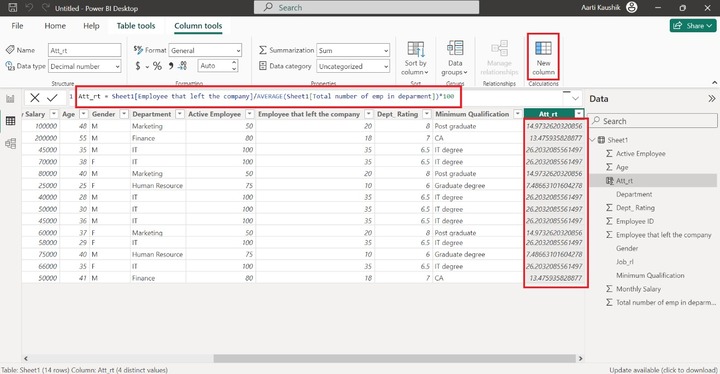Click Update available status link

pos(663,370)
